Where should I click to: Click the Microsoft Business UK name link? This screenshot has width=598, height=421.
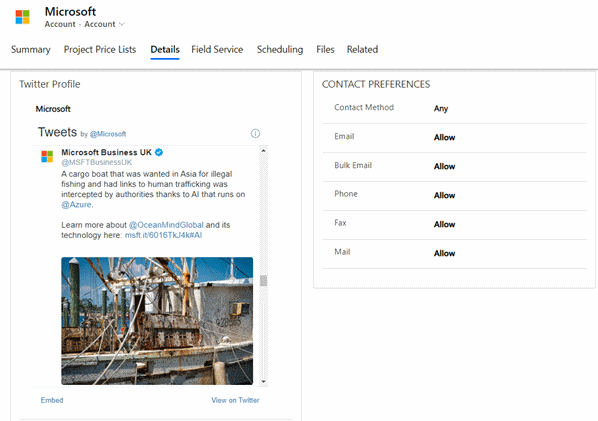pos(106,152)
